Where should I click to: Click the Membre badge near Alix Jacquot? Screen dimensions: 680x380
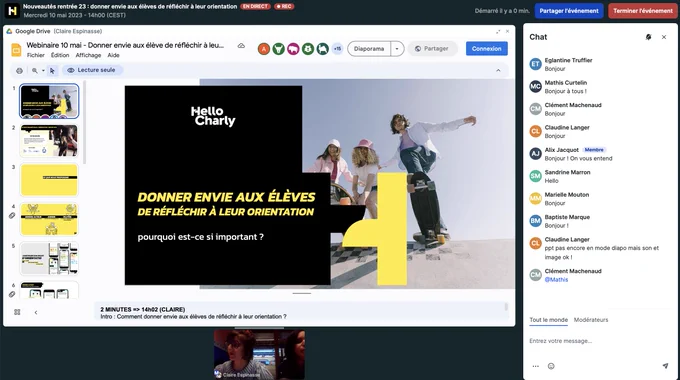594,150
